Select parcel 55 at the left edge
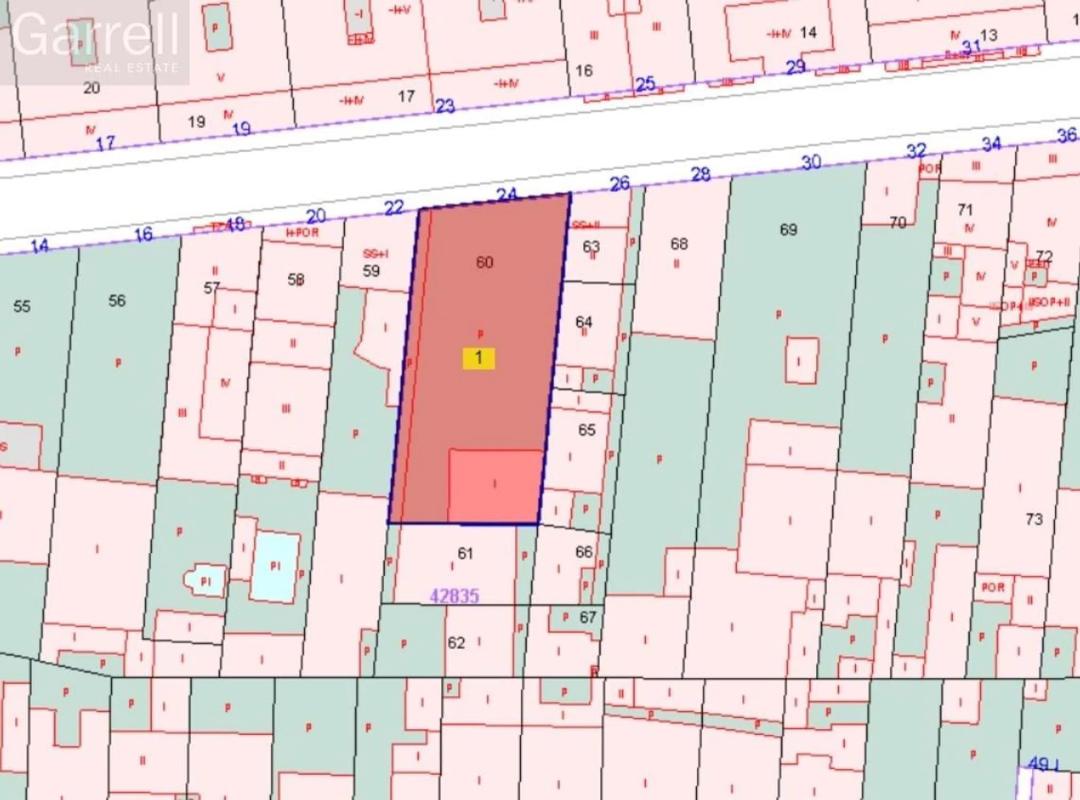1080x800 pixels. click(x=22, y=306)
